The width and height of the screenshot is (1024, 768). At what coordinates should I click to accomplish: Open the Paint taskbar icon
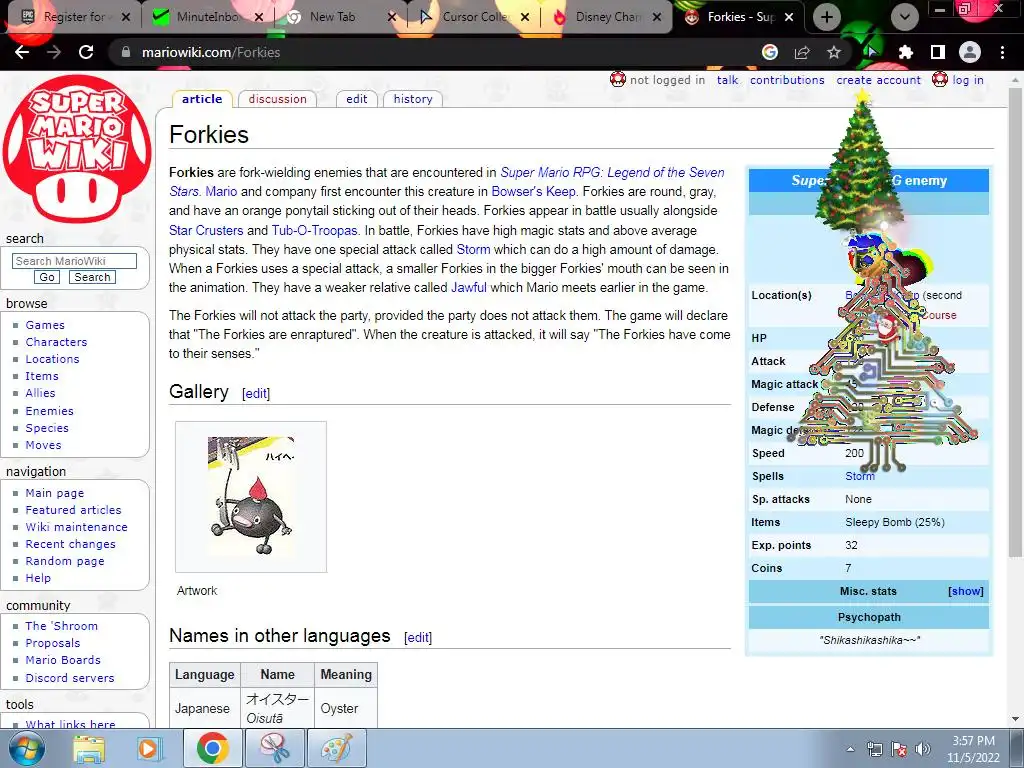point(337,748)
